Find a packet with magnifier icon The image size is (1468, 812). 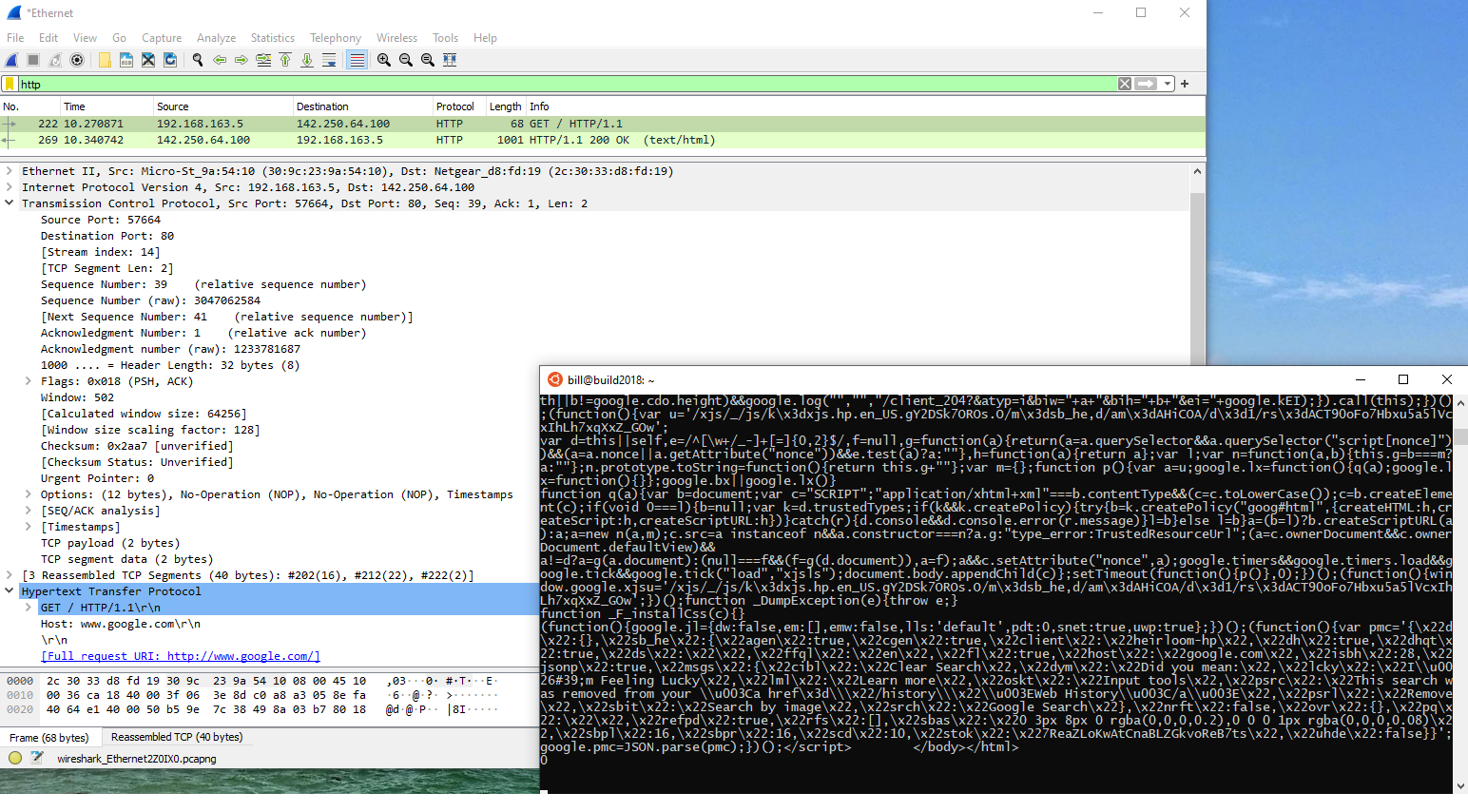point(198,60)
